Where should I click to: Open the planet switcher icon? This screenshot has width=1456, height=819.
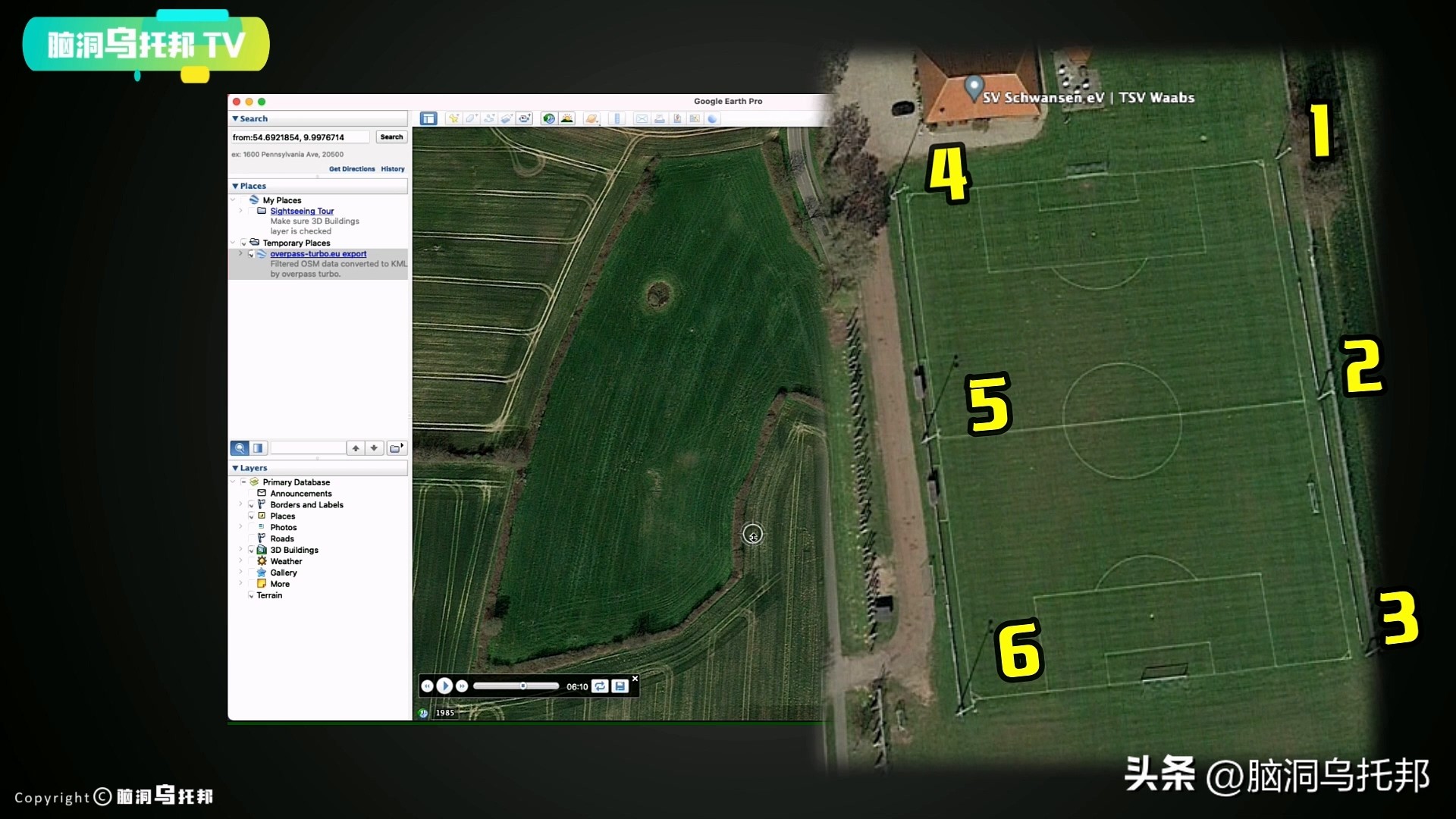[592, 118]
